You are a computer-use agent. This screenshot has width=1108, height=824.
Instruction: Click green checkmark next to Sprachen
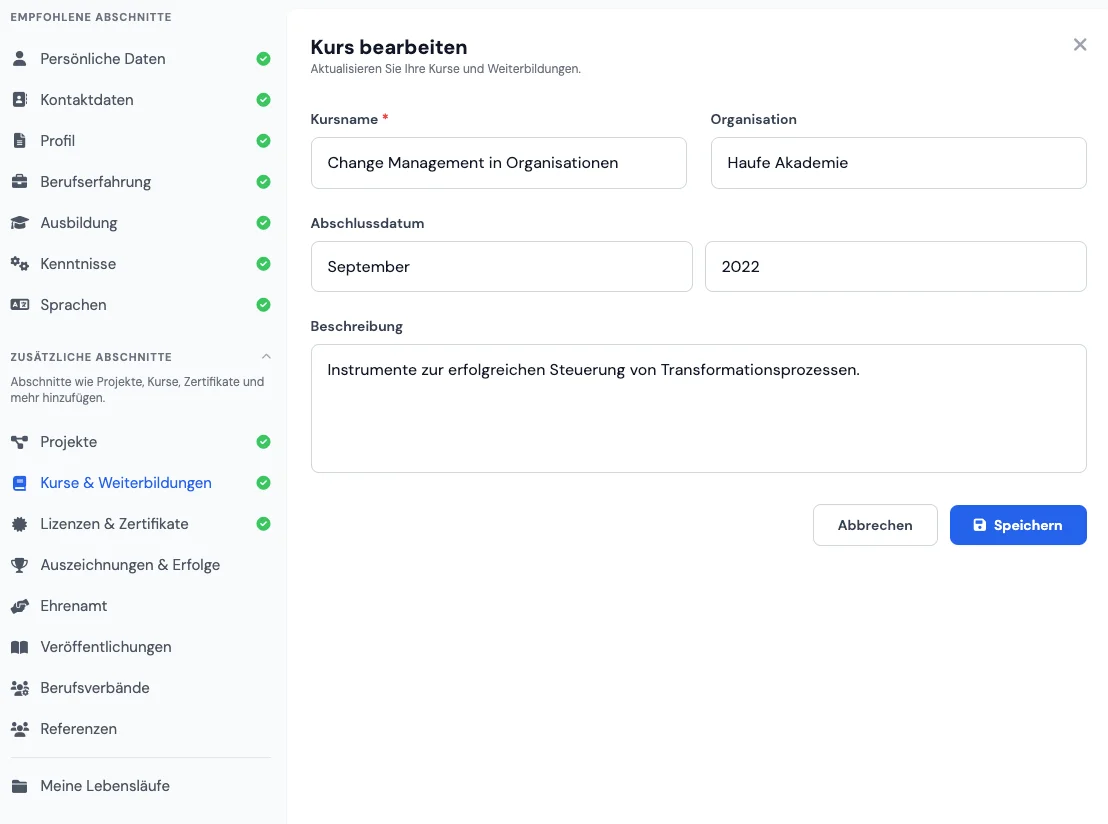(264, 305)
